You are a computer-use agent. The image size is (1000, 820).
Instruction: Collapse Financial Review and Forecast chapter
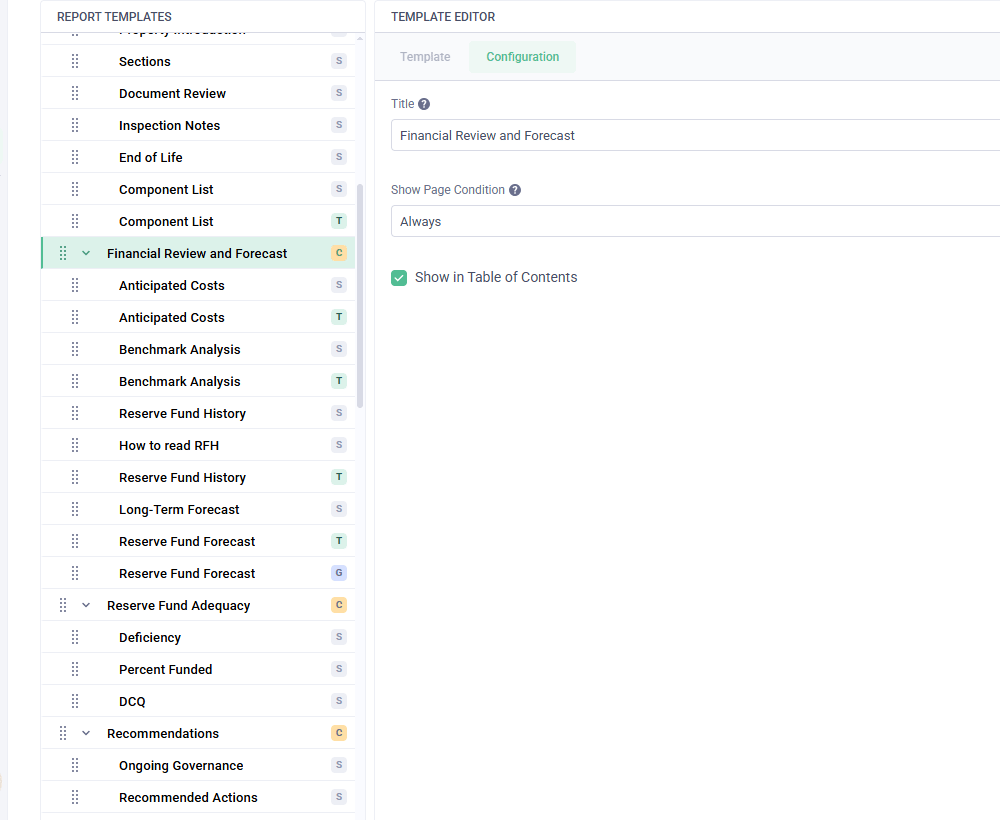pos(86,253)
